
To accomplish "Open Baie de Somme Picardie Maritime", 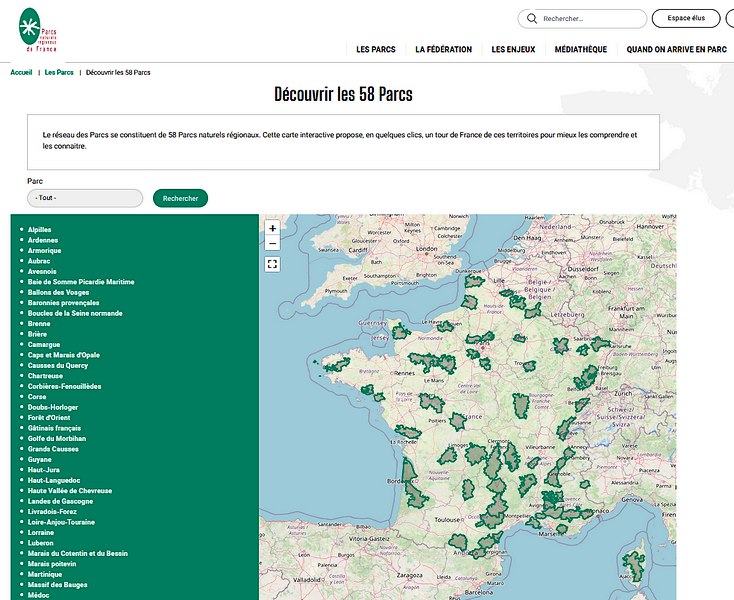I will [x=81, y=282].
